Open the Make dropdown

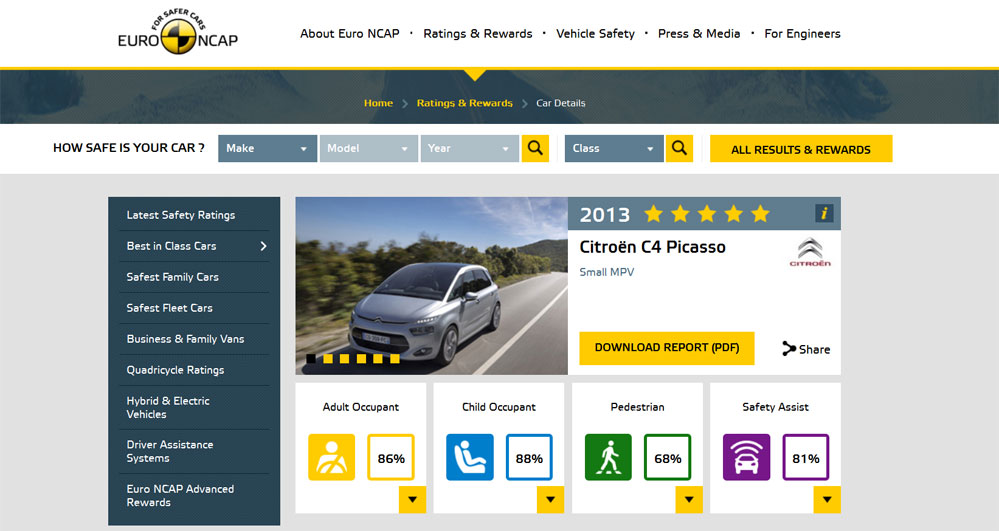coord(268,148)
